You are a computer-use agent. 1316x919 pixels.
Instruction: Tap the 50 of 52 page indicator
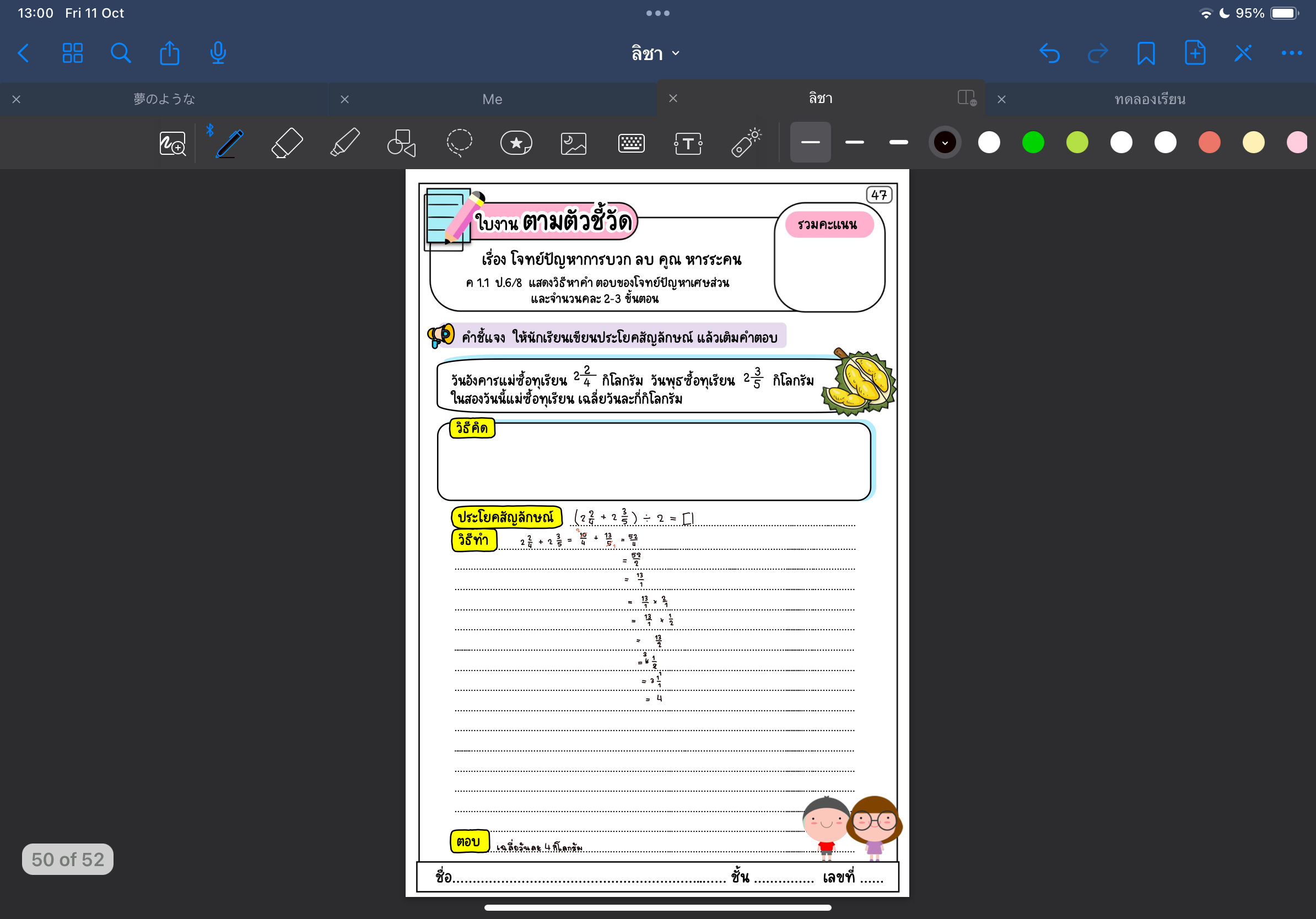[x=68, y=859]
